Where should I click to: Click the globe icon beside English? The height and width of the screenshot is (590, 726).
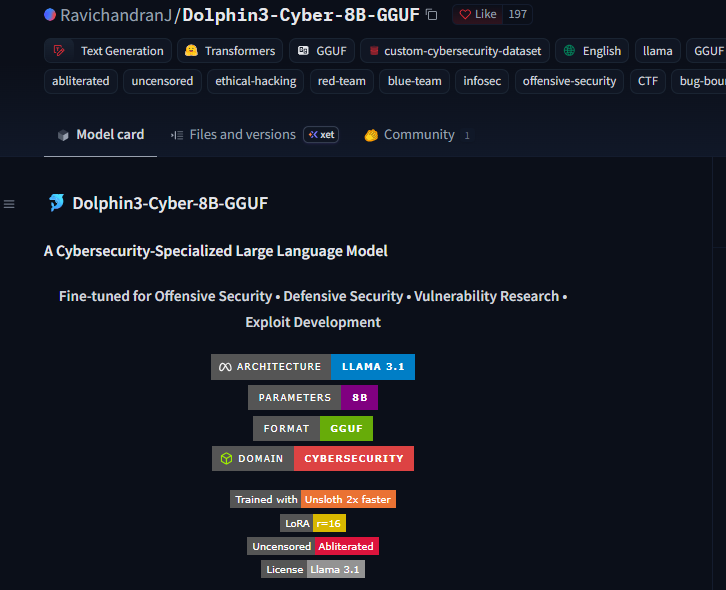click(570, 50)
